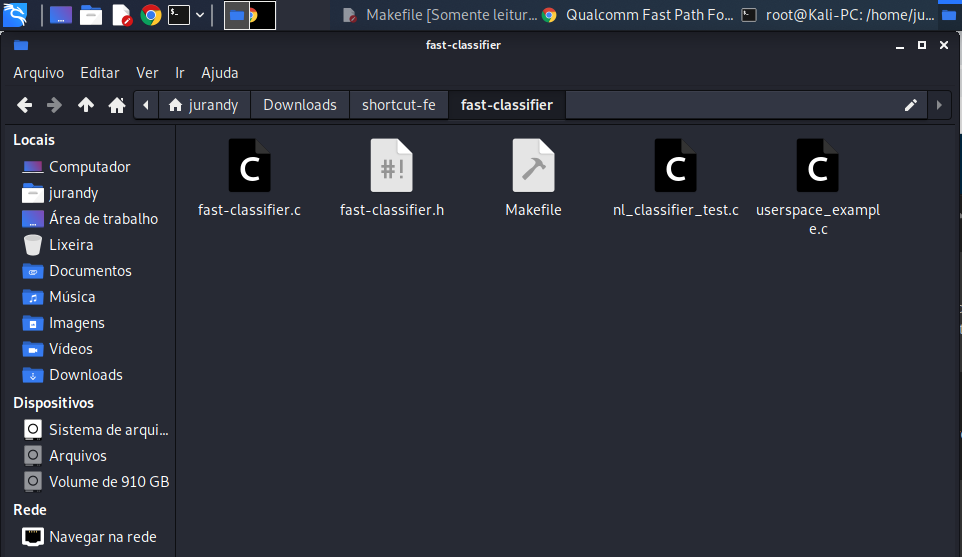Launch Chrome from the top panel
This screenshot has height=557, width=962.
(150, 15)
